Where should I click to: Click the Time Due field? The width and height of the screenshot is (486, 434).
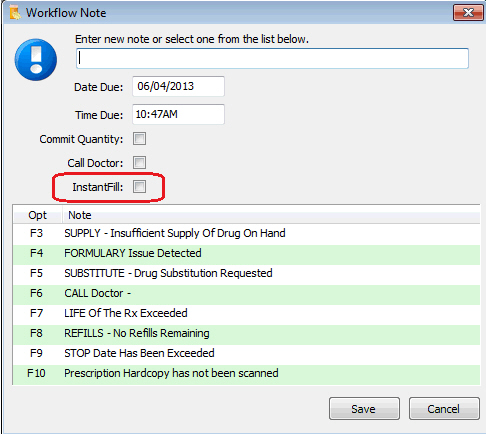tap(178, 114)
